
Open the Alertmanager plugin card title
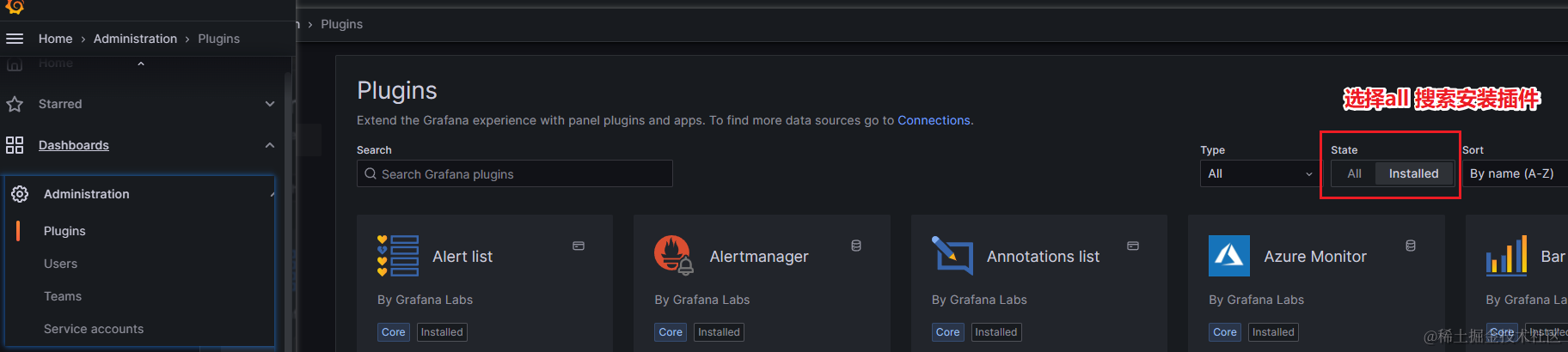coord(759,257)
